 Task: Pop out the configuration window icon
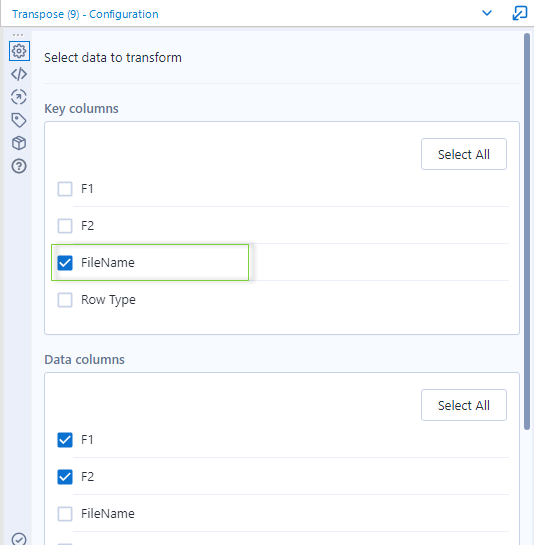click(x=520, y=14)
